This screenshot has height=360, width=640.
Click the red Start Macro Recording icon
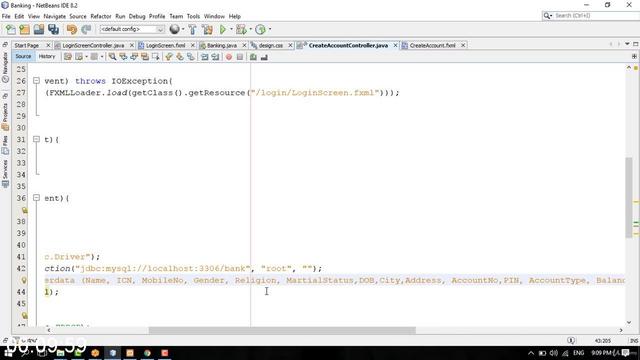click(x=229, y=57)
